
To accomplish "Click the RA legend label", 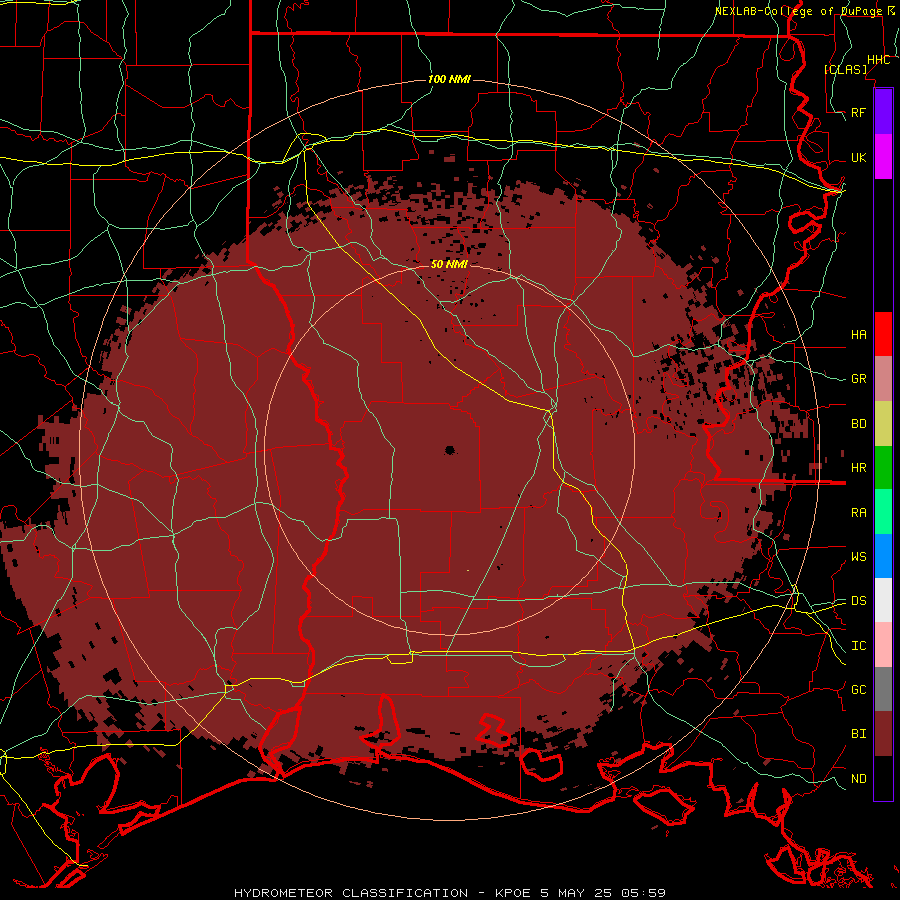I will 859,513.
